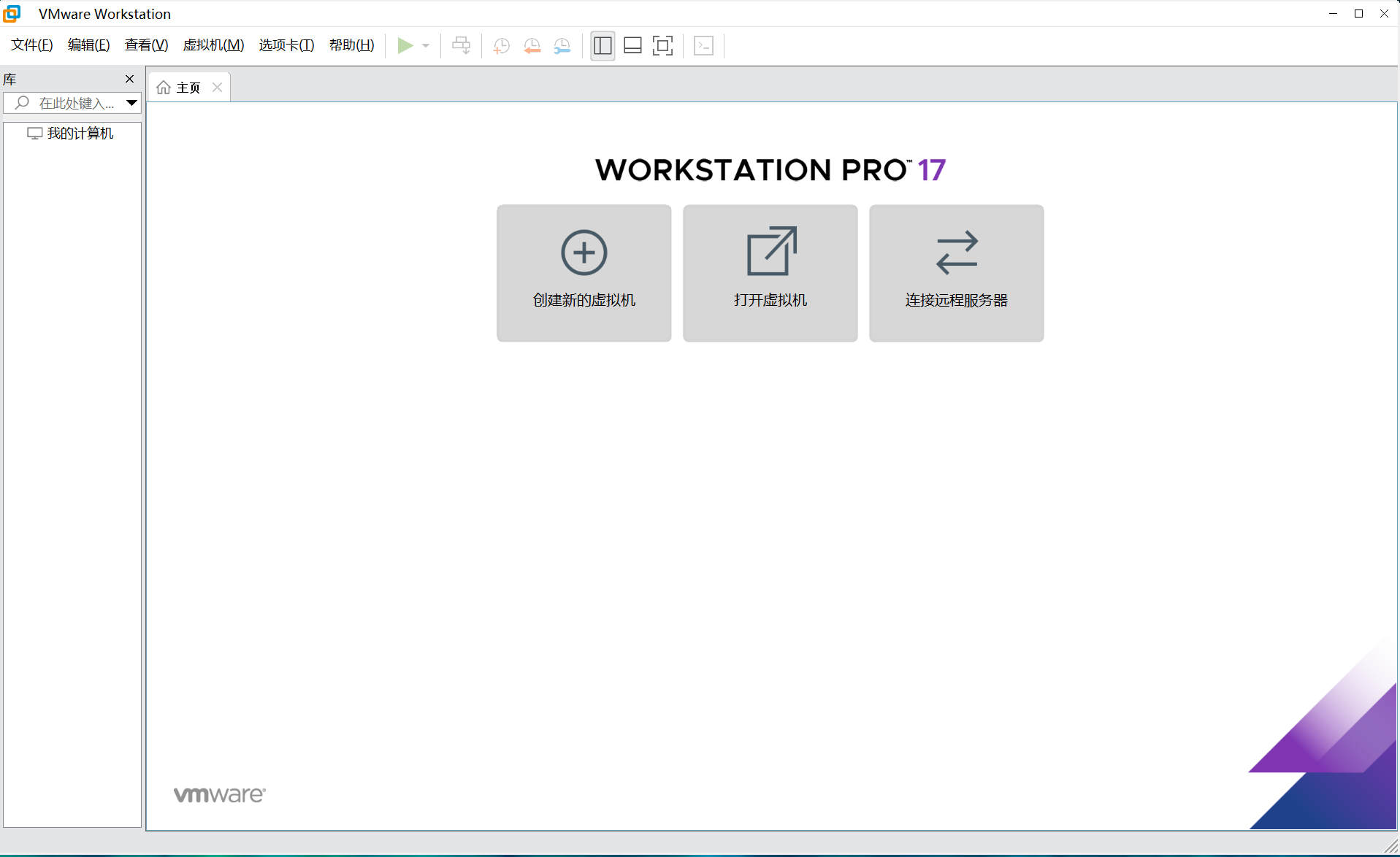Click the Send Ctrl+Alt+Del toolbar icon
The height and width of the screenshot is (857, 1400).
462,46
